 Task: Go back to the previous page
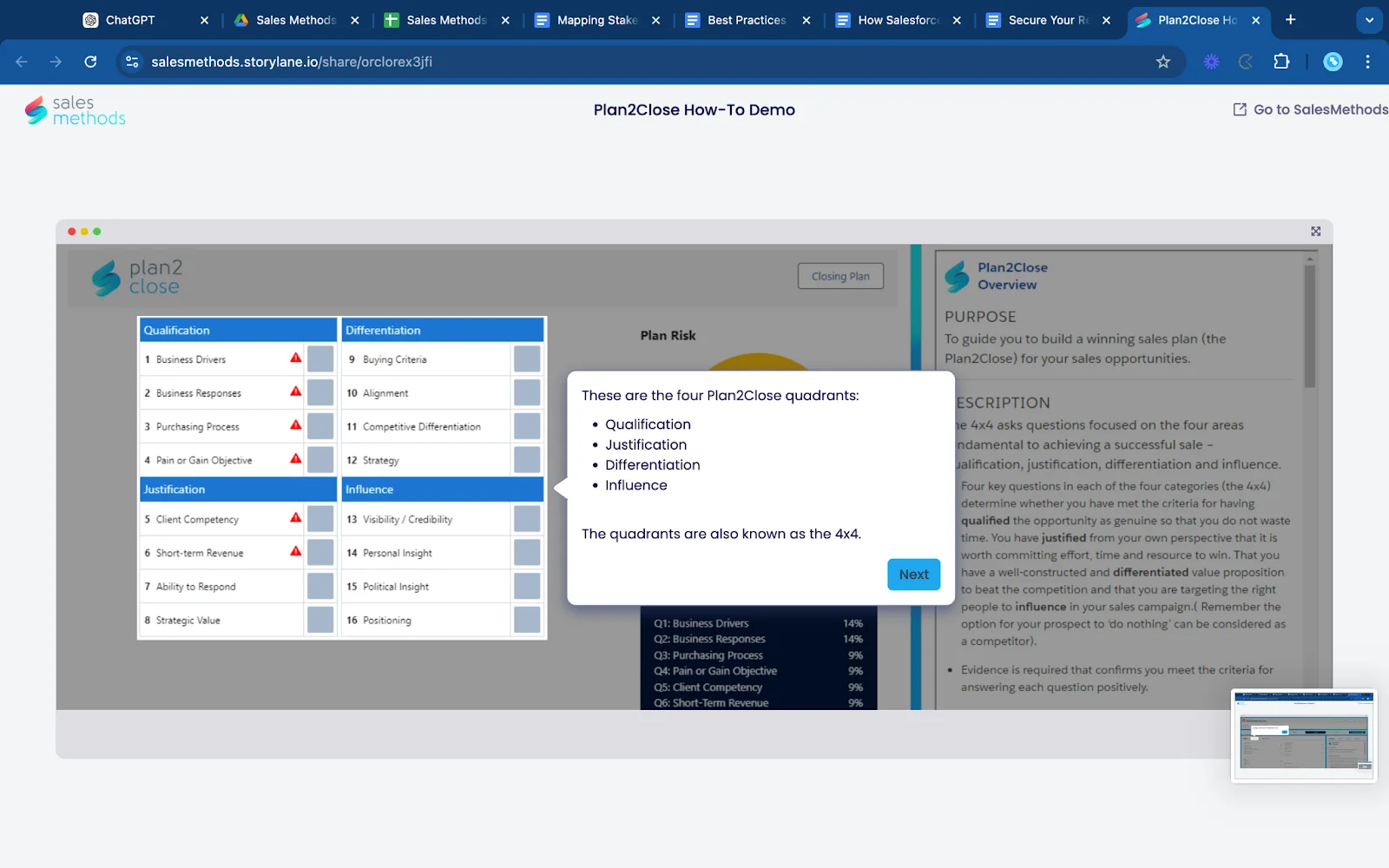point(22,62)
